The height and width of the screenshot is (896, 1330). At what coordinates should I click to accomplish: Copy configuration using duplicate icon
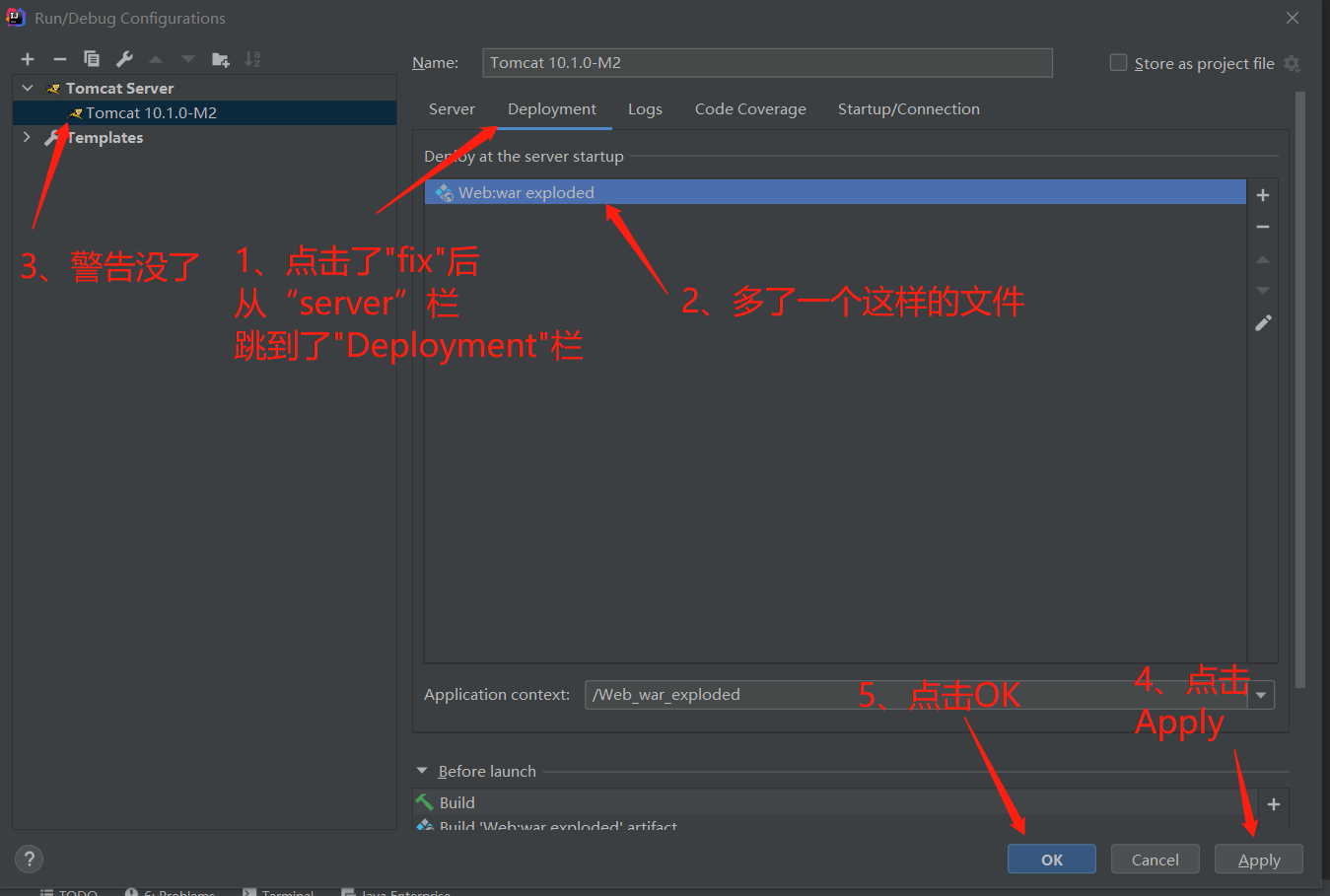coord(92,59)
